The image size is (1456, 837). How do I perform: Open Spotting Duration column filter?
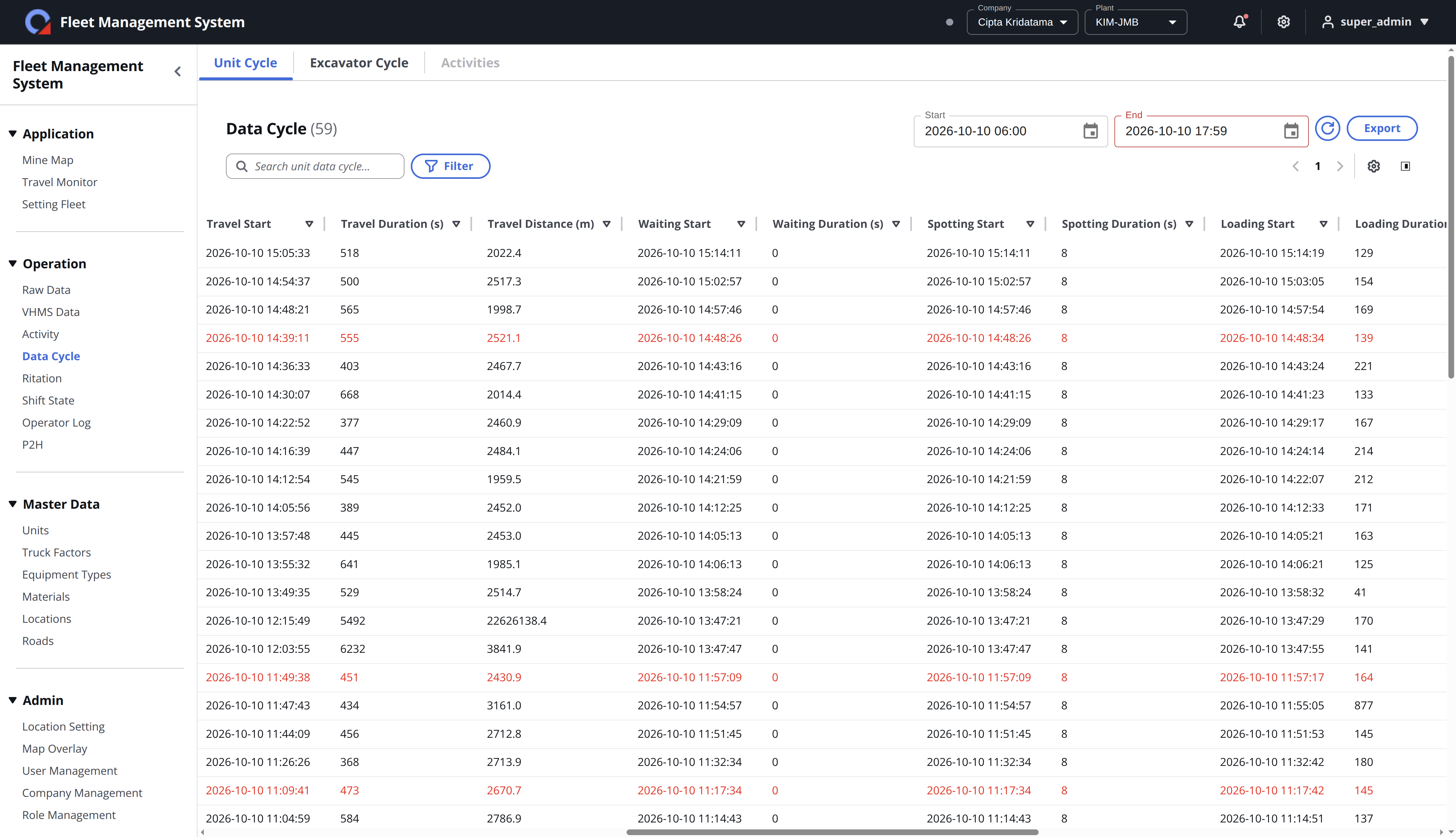[1189, 224]
